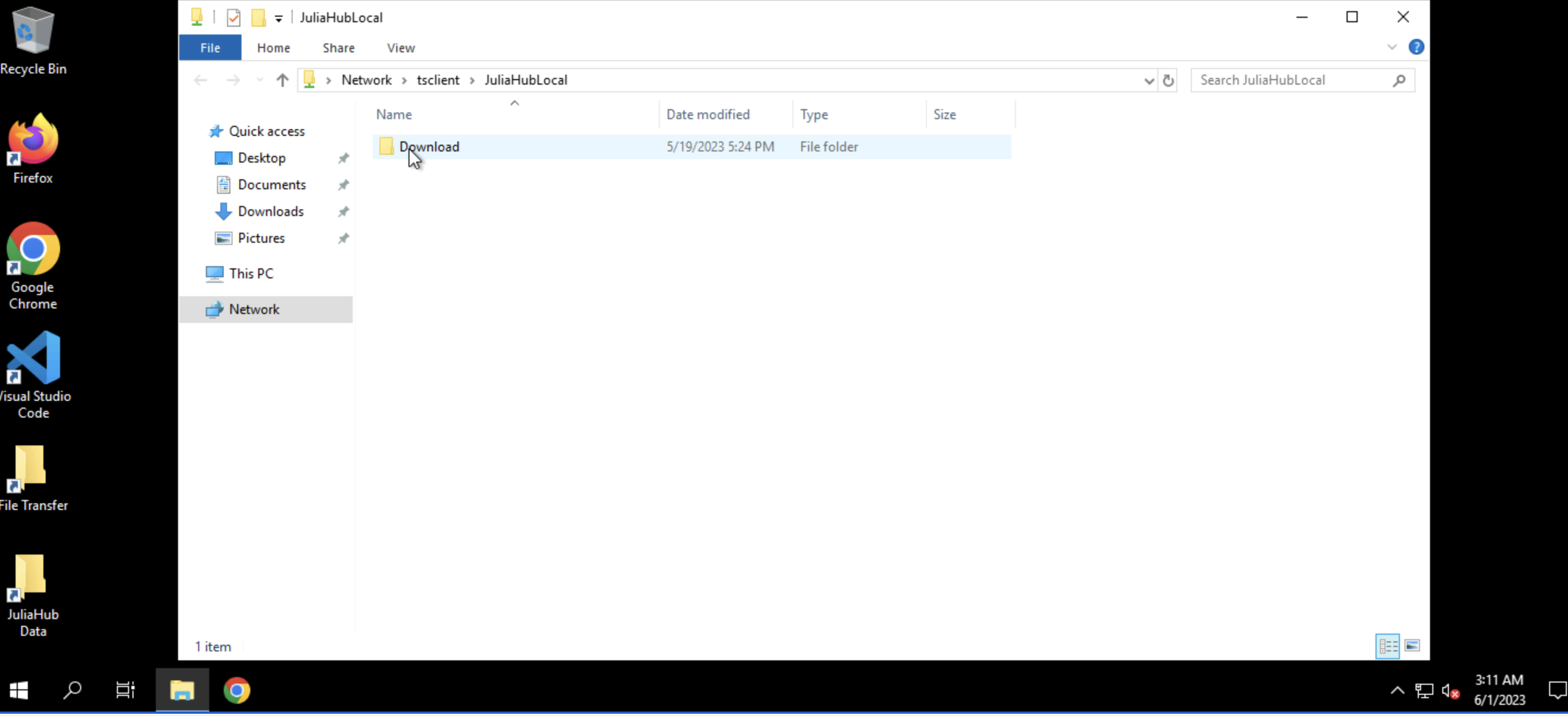Click the Share ribbon tab
Image resolution: width=1568 pixels, height=716 pixels.
point(338,47)
